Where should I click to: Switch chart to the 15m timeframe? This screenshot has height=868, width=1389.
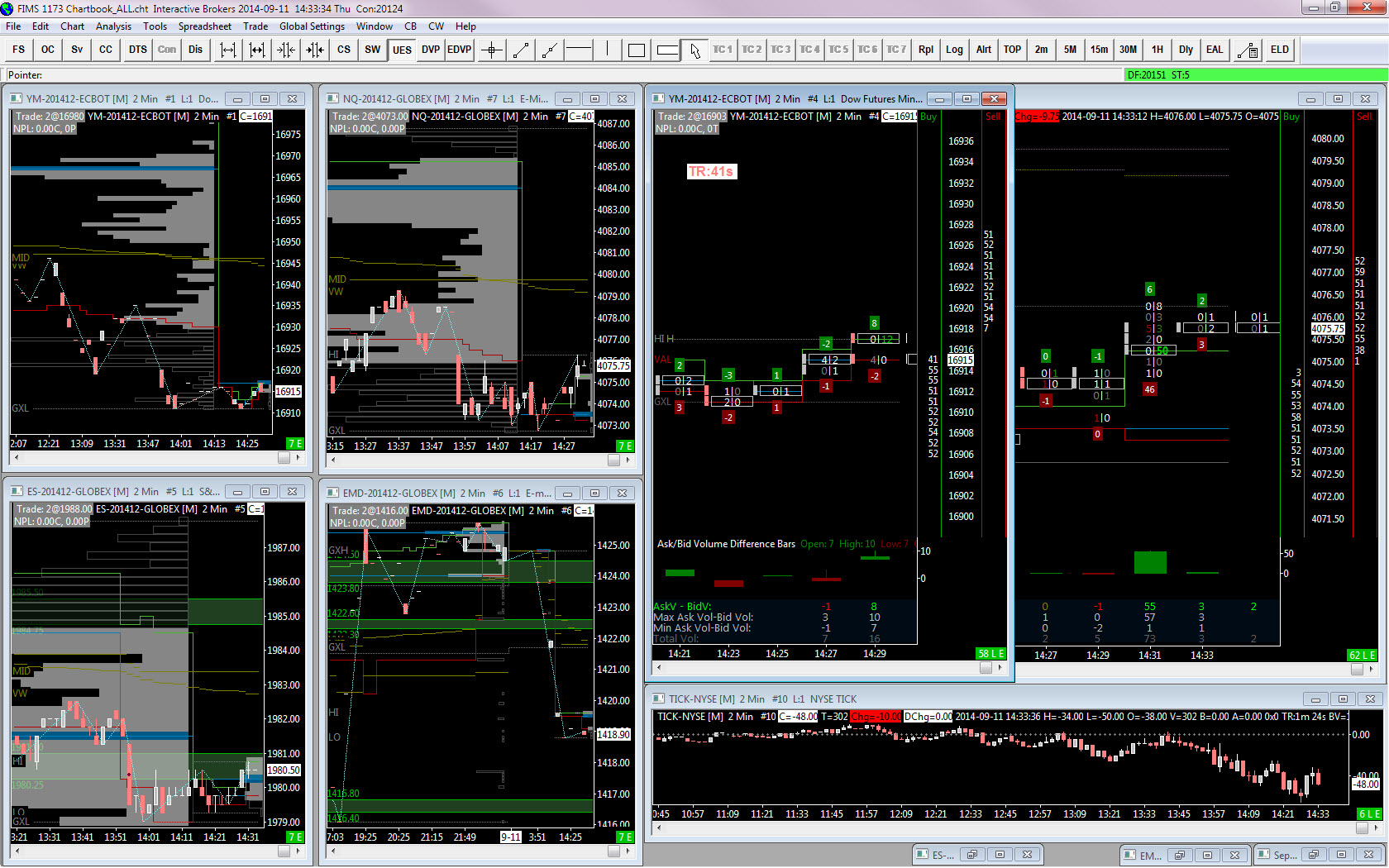[1100, 50]
